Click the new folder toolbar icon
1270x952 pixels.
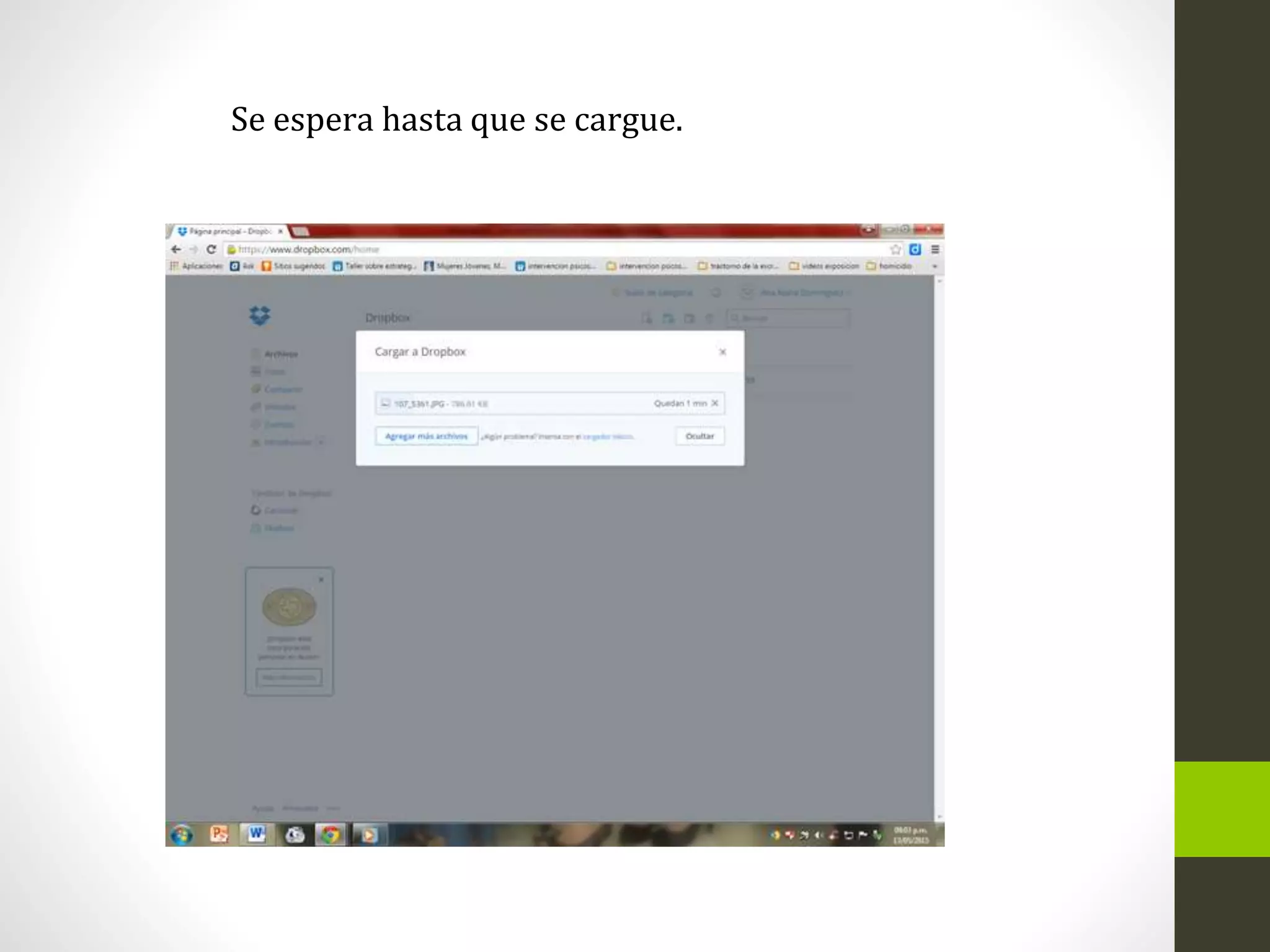pos(668,318)
